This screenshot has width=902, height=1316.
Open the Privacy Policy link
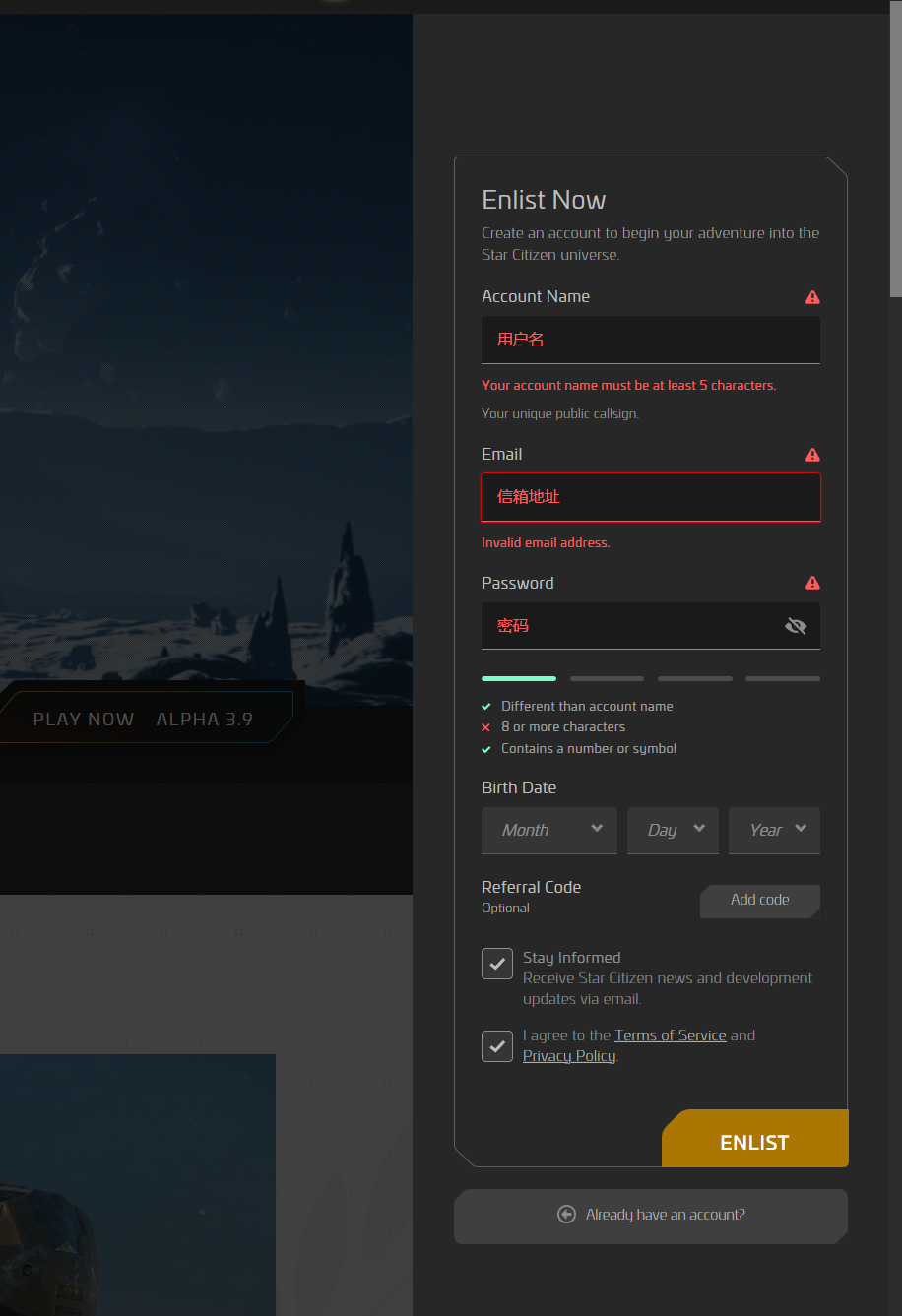[x=569, y=1056]
